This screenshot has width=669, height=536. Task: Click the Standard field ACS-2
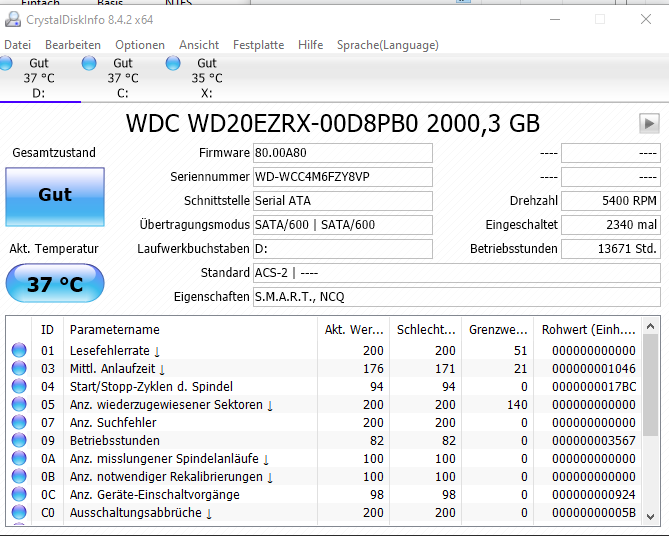[457, 273]
